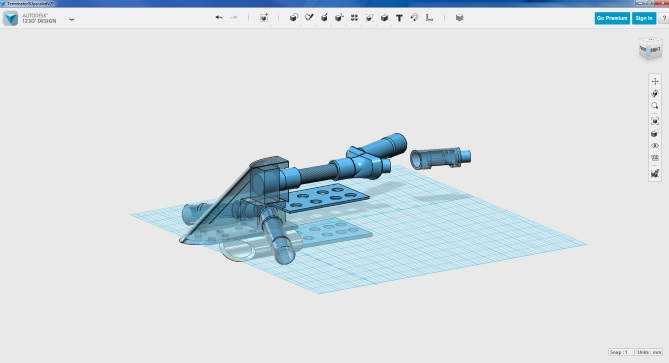669x363 pixels.
Task: Redo the last undone action
Action: [x=233, y=17]
